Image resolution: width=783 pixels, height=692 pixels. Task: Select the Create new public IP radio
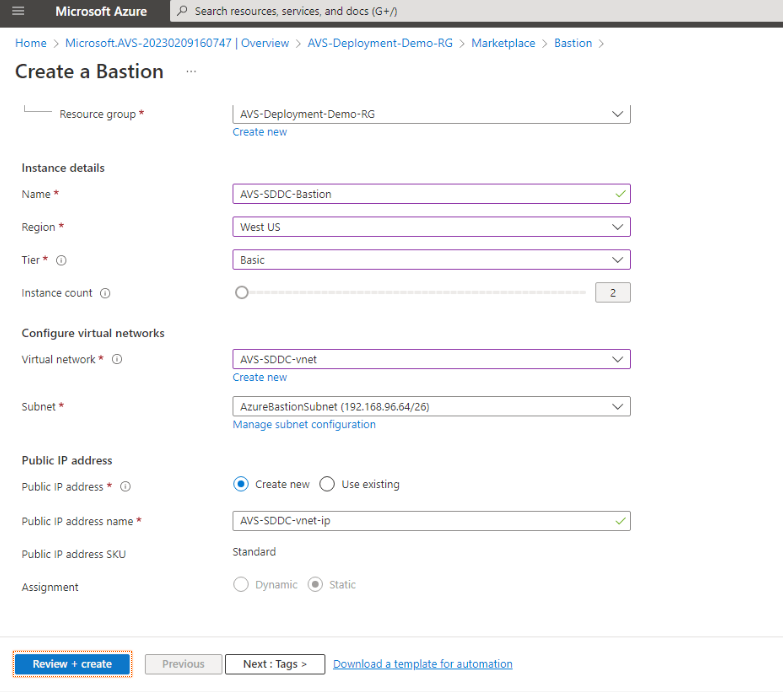[x=241, y=484]
